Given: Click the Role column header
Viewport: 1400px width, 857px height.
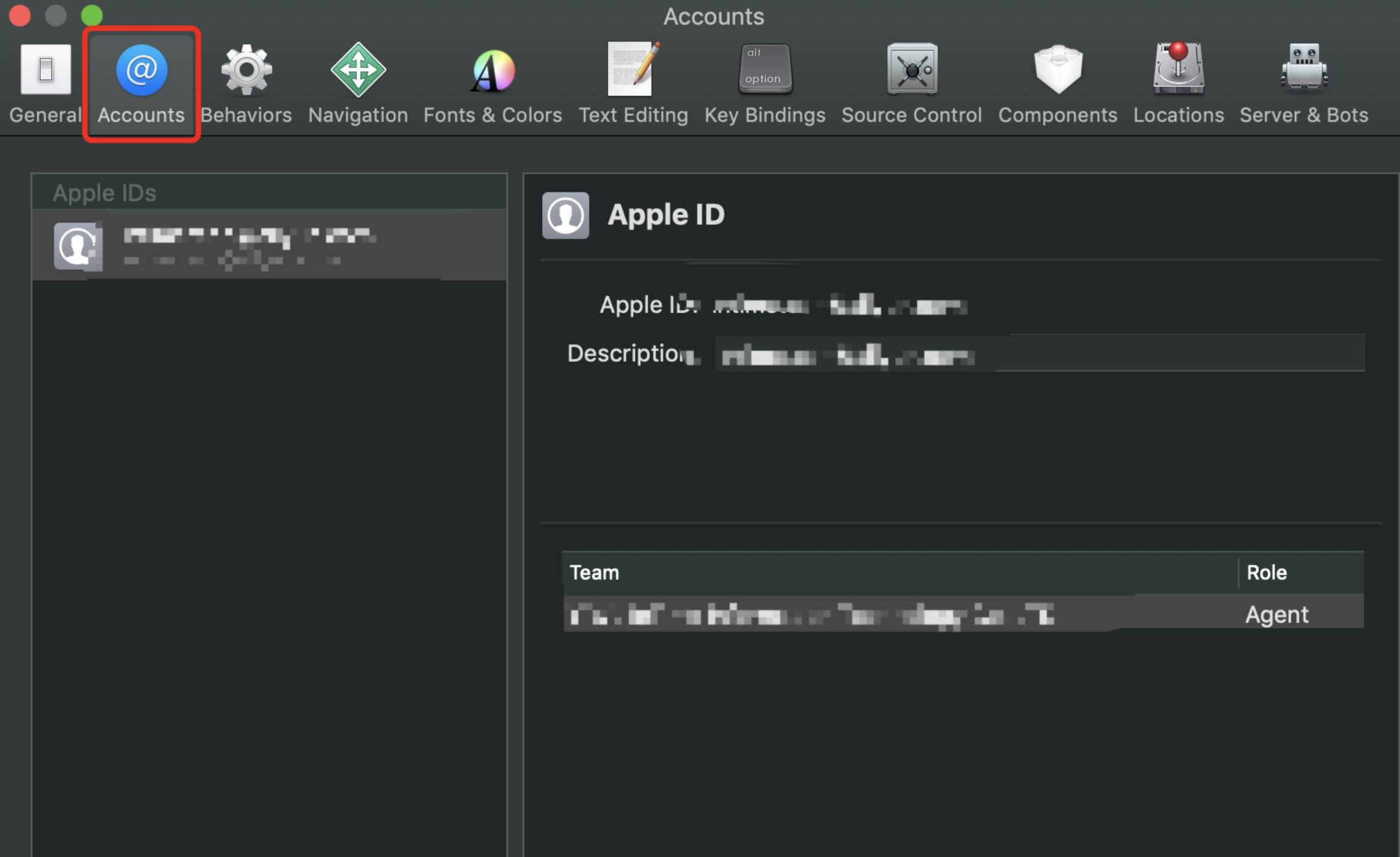Looking at the screenshot, I should point(1301,572).
